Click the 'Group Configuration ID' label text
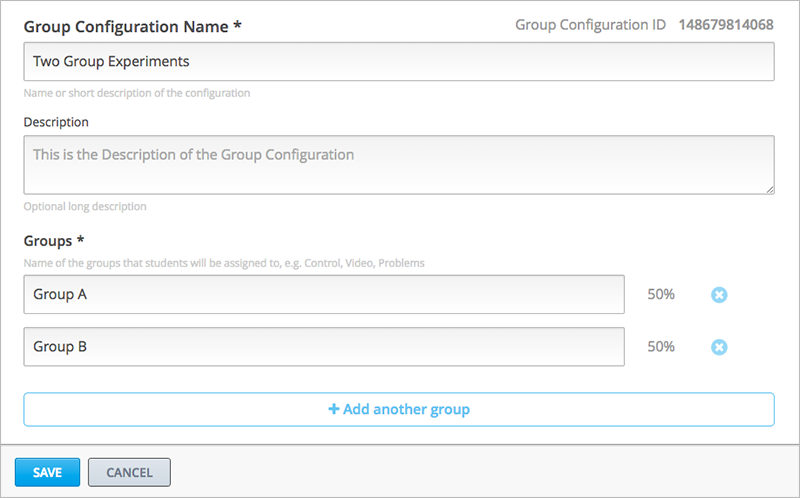 coord(590,25)
